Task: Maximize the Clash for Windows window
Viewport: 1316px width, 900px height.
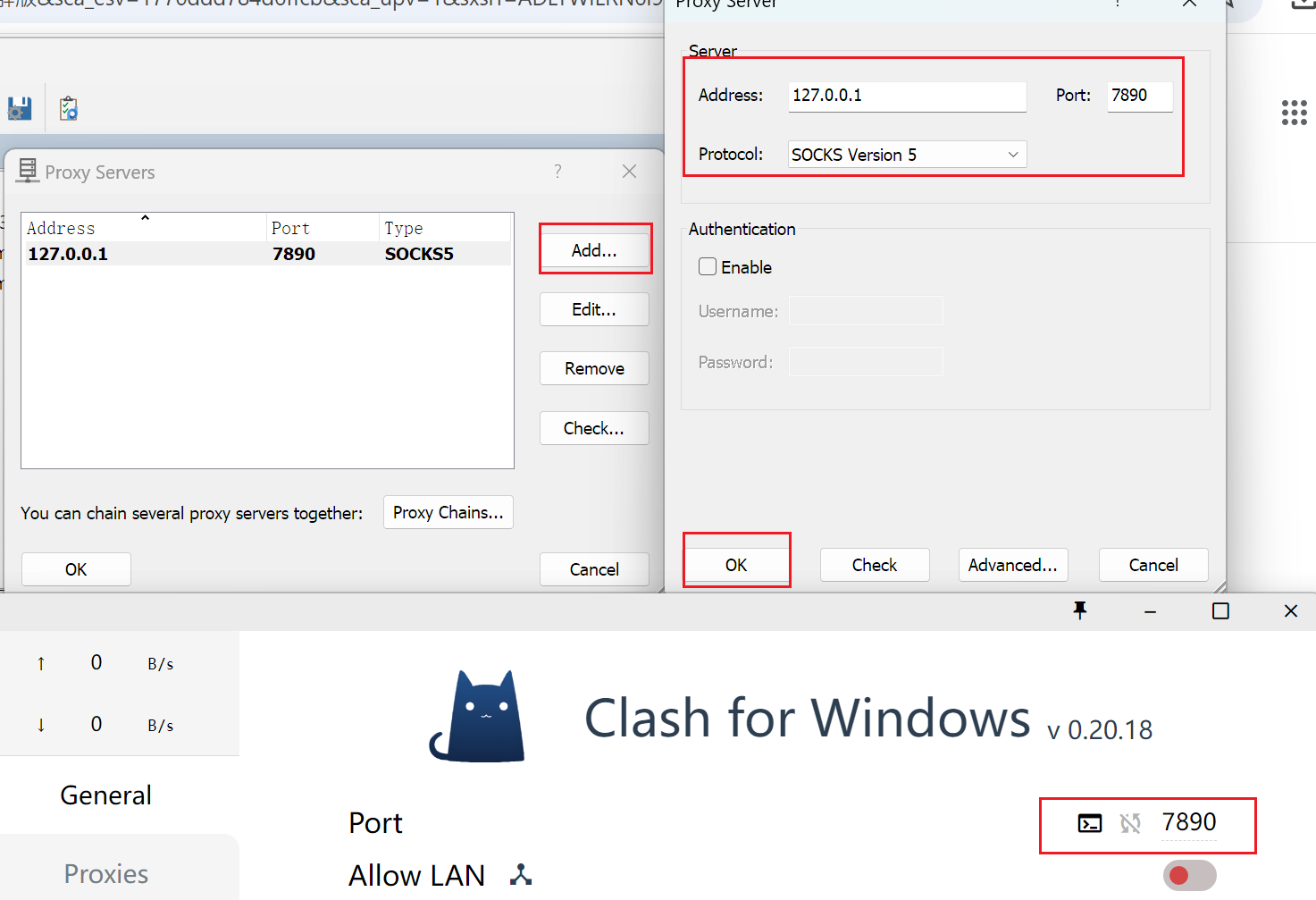Action: (1220, 611)
